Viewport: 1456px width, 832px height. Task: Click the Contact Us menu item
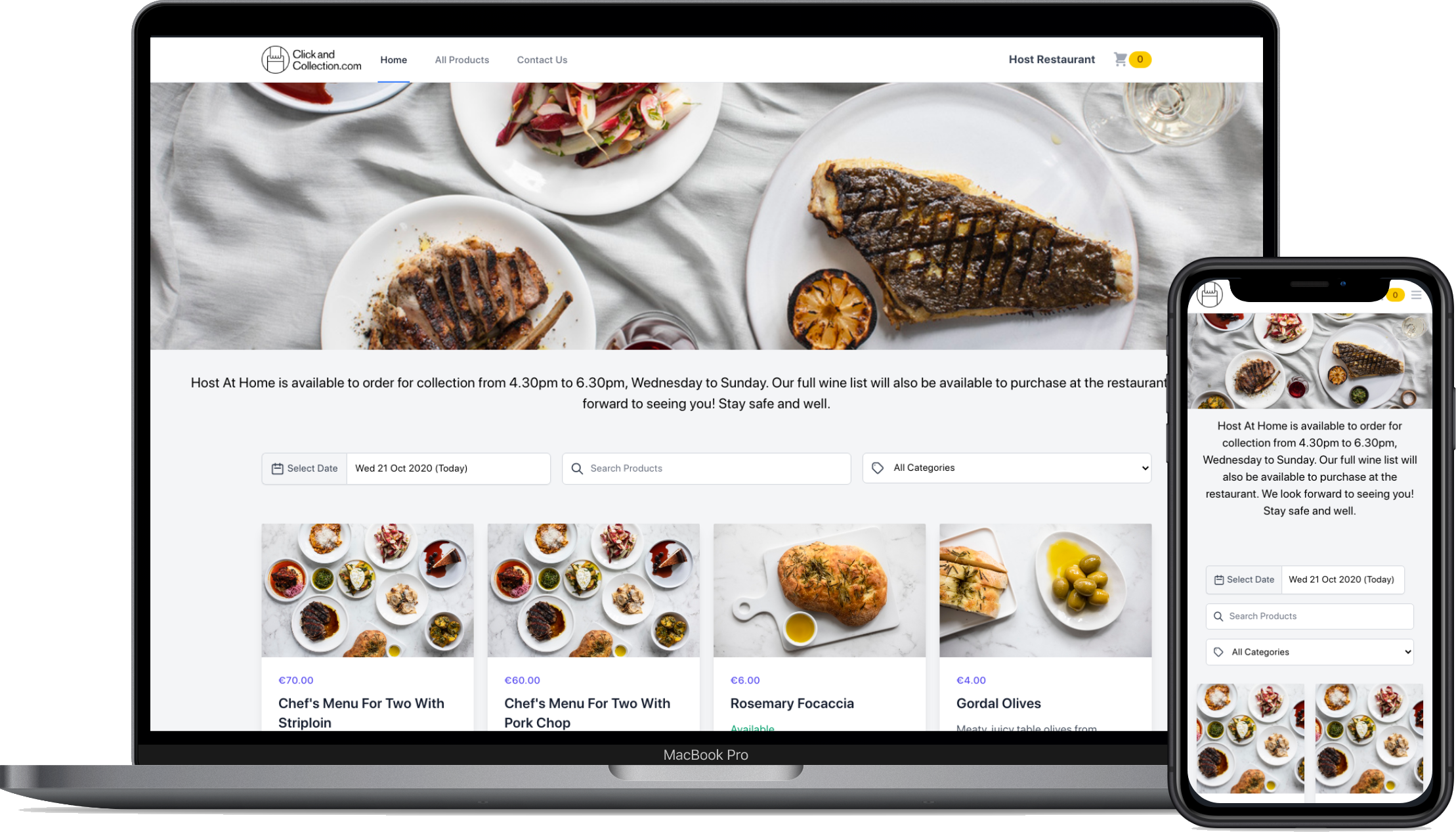coord(541,59)
